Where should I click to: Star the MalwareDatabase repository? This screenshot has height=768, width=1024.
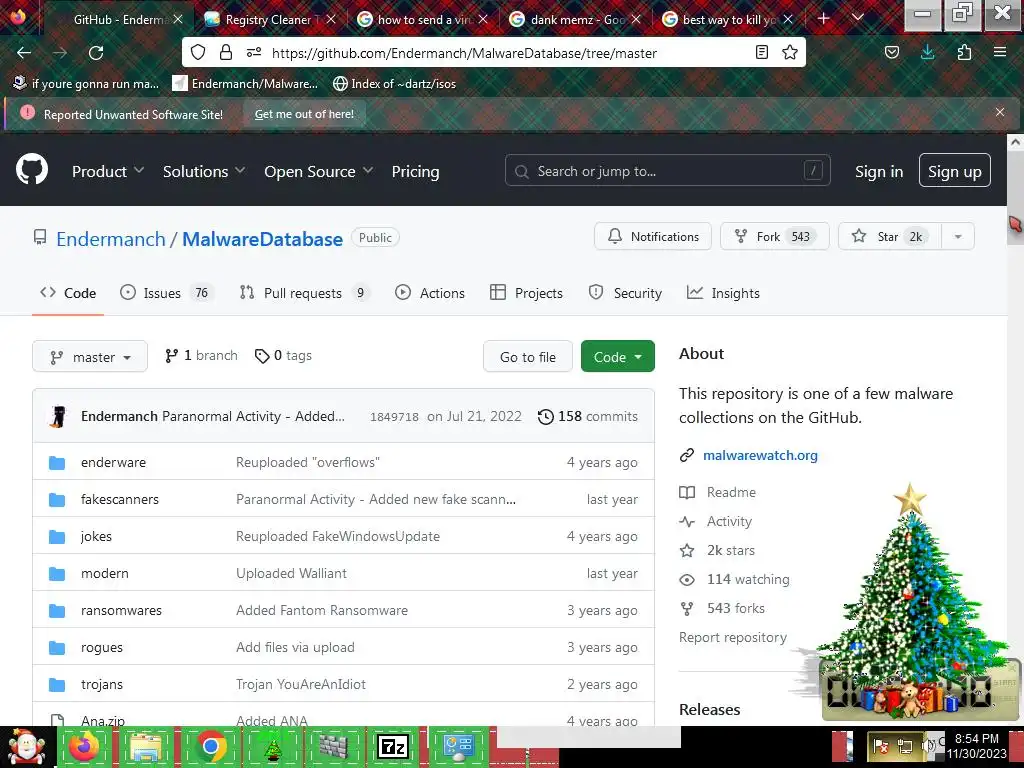(x=889, y=236)
